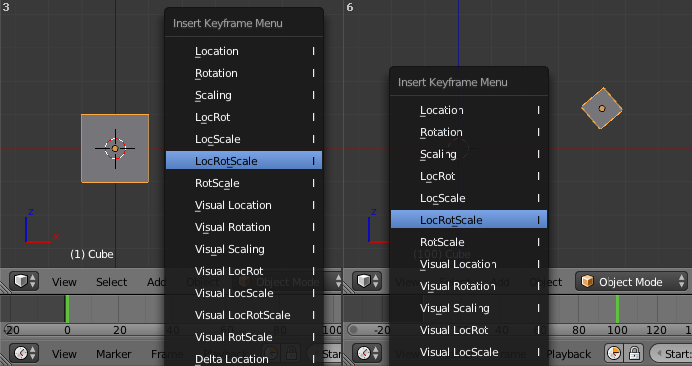Choose RotScale in right Insert Keyframe Menu
The width and height of the screenshot is (692, 366).
click(469, 242)
